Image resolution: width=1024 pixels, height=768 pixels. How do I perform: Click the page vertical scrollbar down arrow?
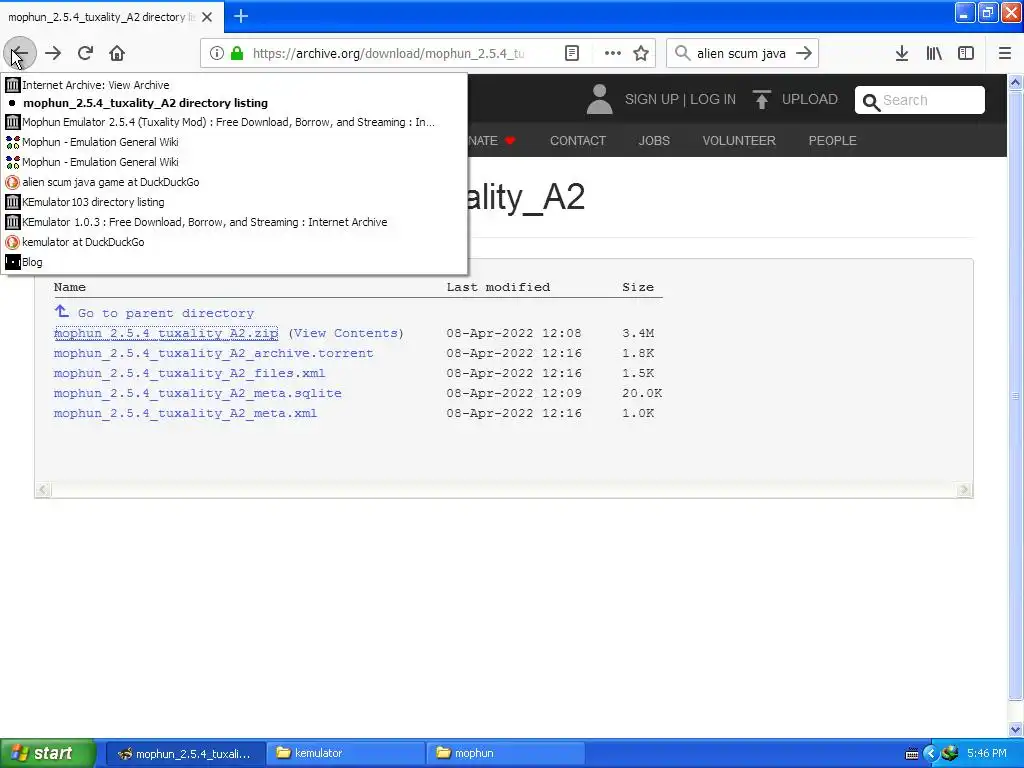[x=1016, y=729]
